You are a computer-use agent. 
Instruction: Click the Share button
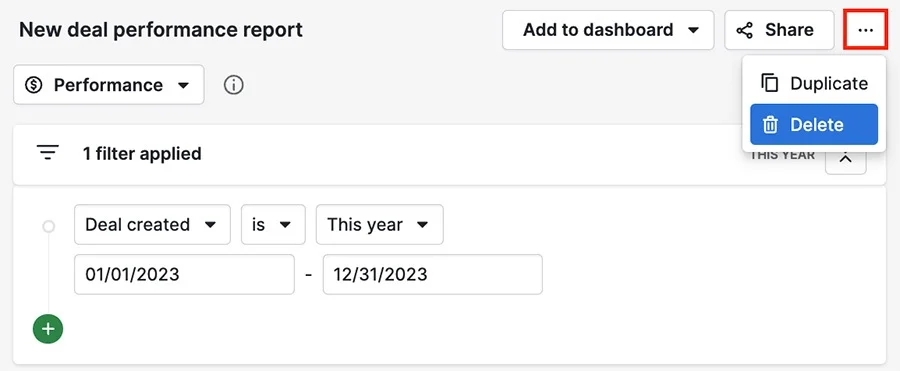click(779, 30)
